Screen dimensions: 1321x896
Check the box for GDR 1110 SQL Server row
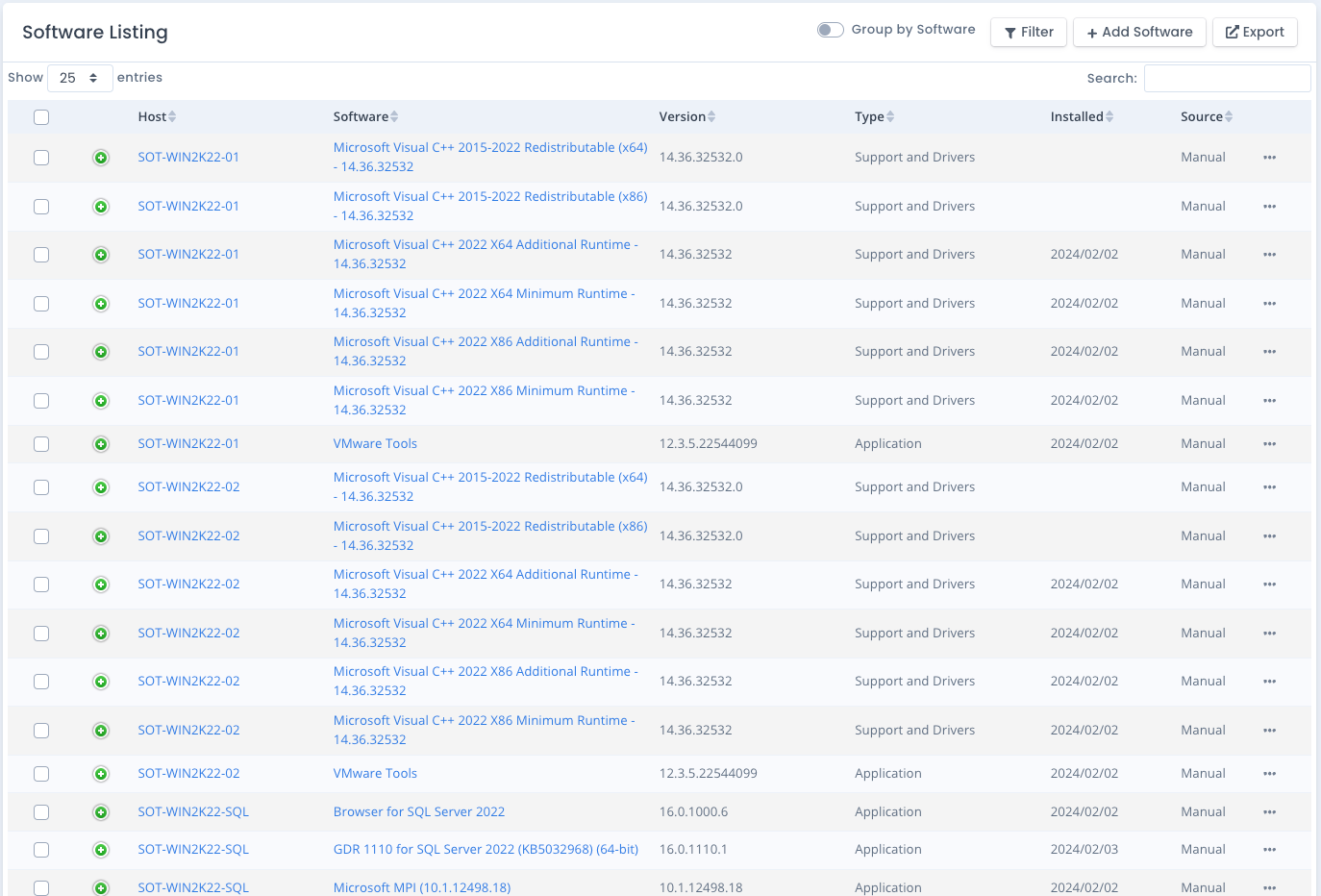click(x=41, y=850)
